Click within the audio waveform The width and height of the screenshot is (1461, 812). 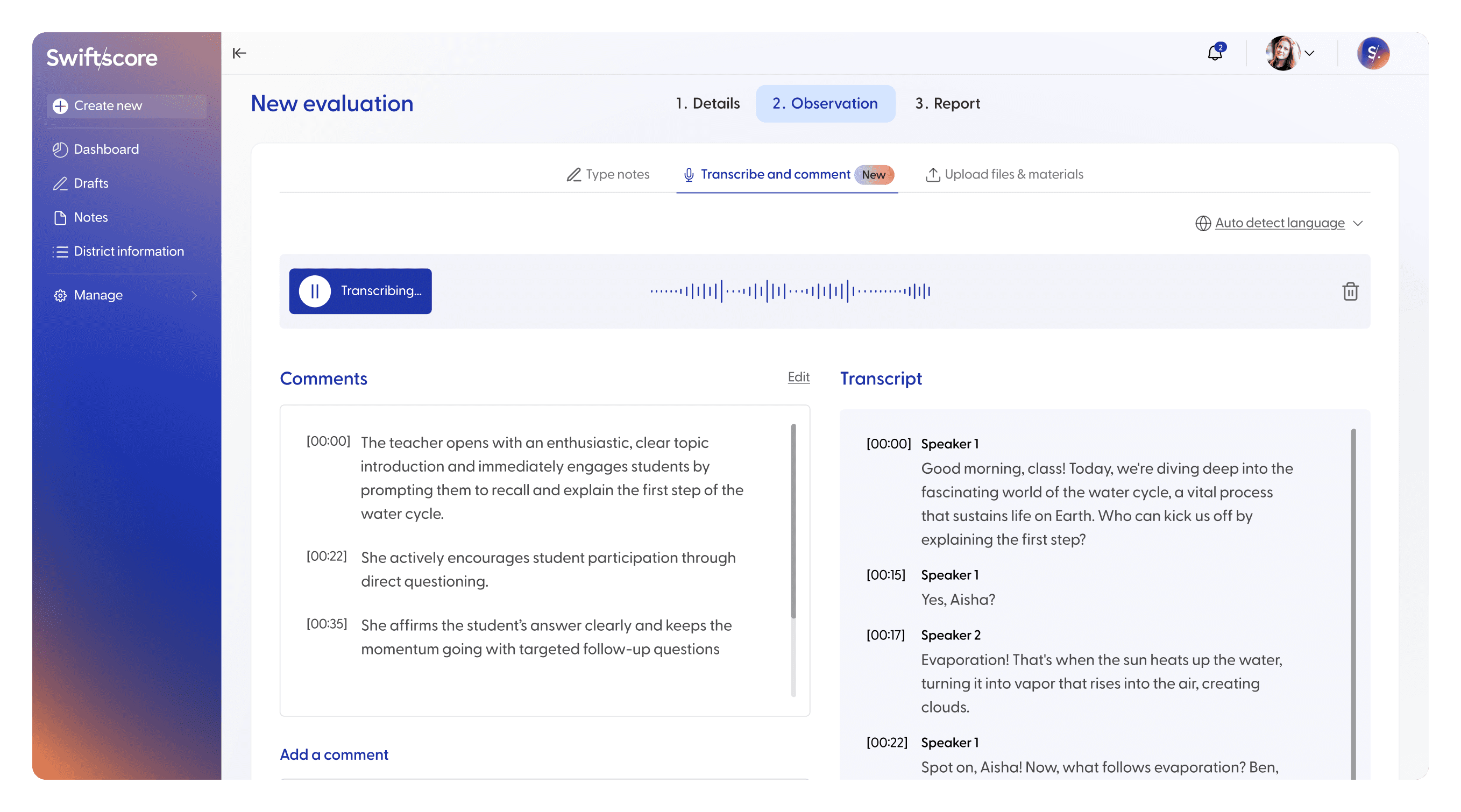(790, 291)
